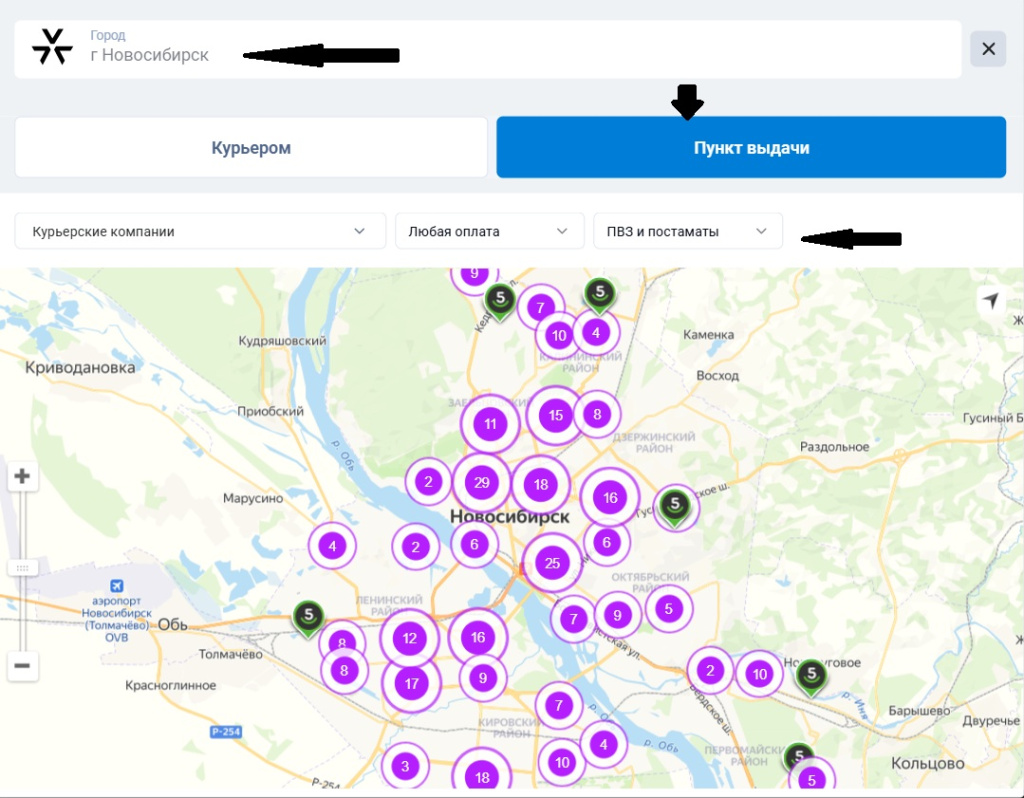Close the delivery widget with X button
1024x798 pixels.
988,49
